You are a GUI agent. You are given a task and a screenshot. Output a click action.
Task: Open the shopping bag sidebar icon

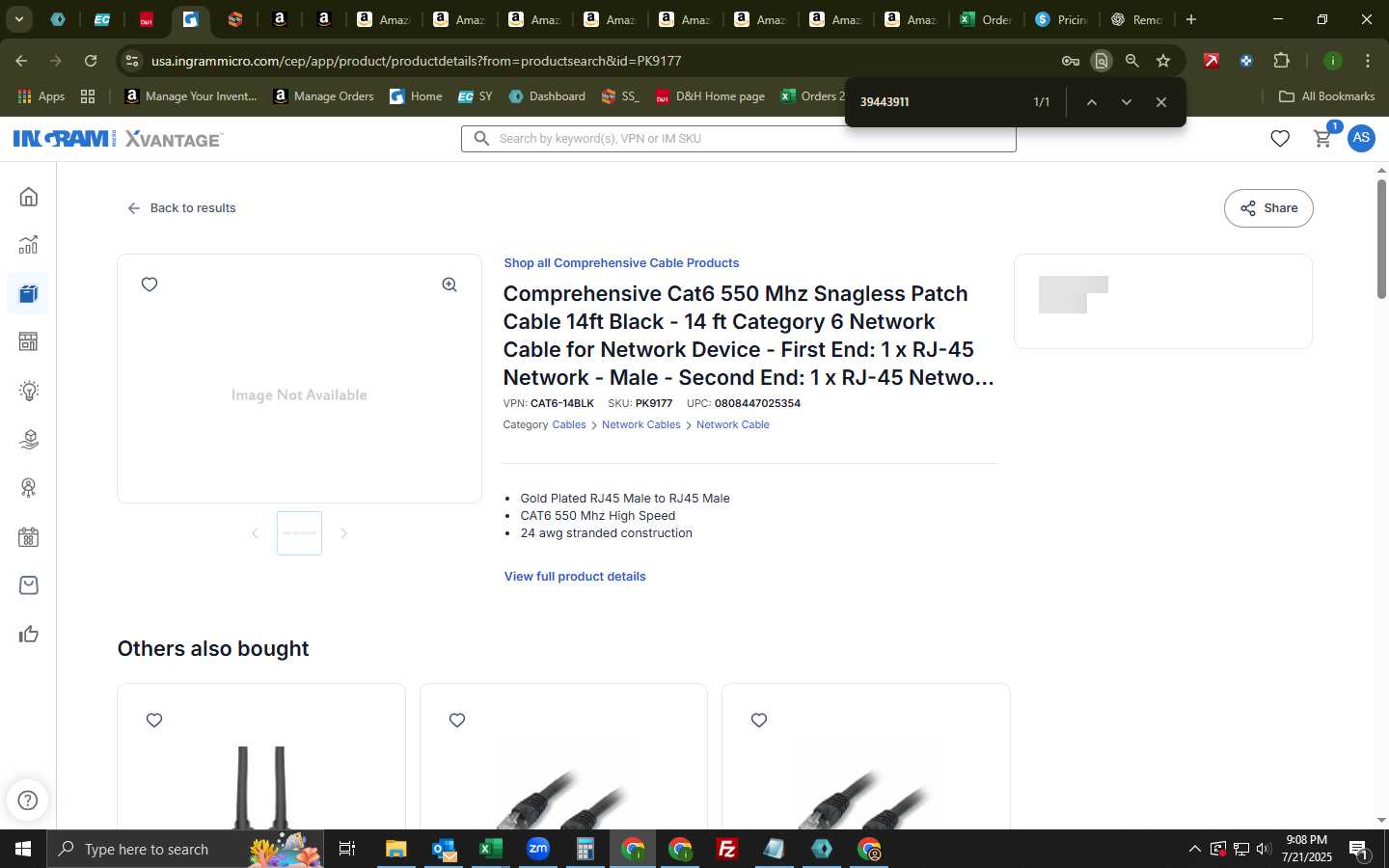(29, 585)
